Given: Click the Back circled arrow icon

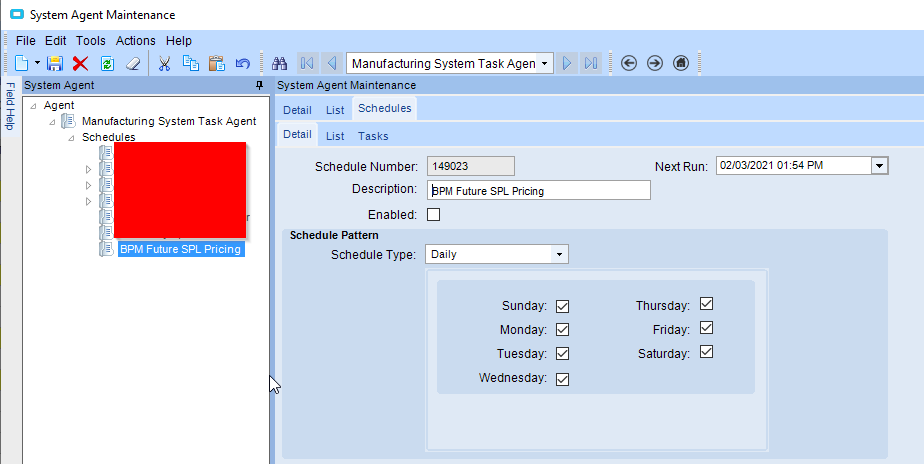Looking at the screenshot, I should (x=629, y=63).
